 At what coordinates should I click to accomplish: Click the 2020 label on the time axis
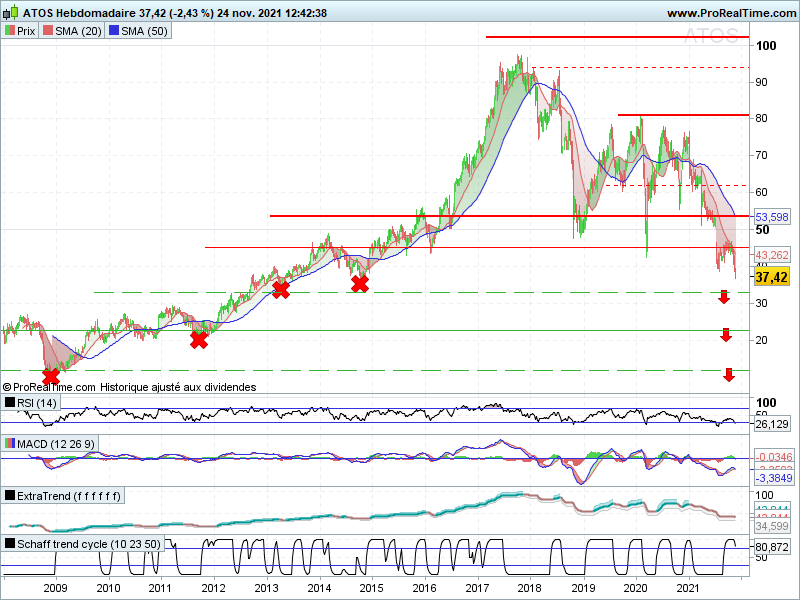pyautogui.click(x=636, y=588)
